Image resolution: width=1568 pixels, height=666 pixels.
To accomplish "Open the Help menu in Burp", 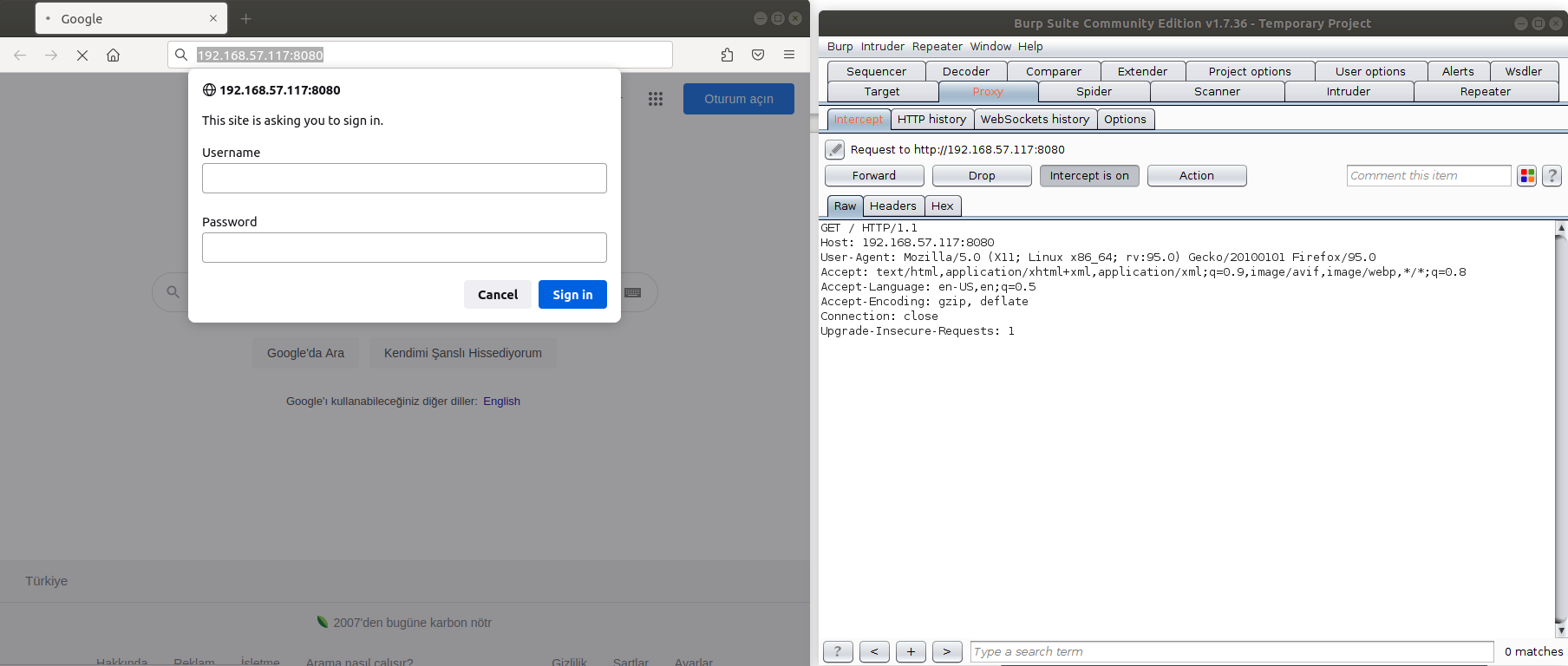I will pyautogui.click(x=1030, y=46).
